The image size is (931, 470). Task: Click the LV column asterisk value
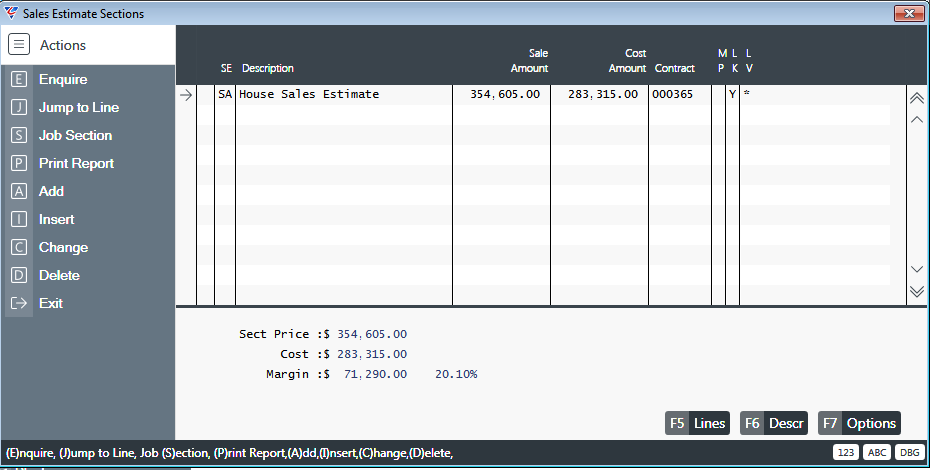(746, 93)
